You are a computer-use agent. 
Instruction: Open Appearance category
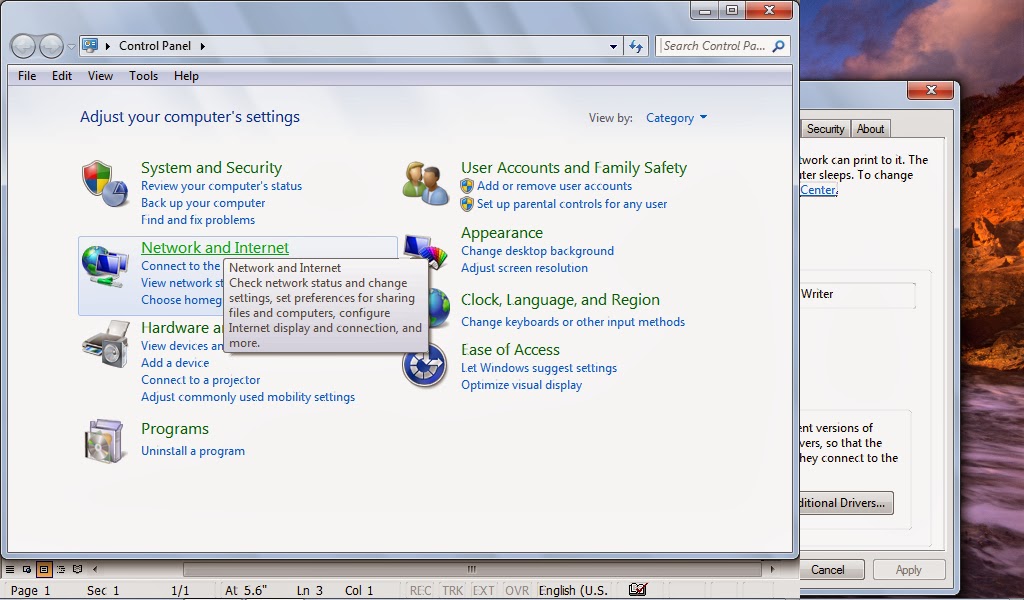pos(502,233)
